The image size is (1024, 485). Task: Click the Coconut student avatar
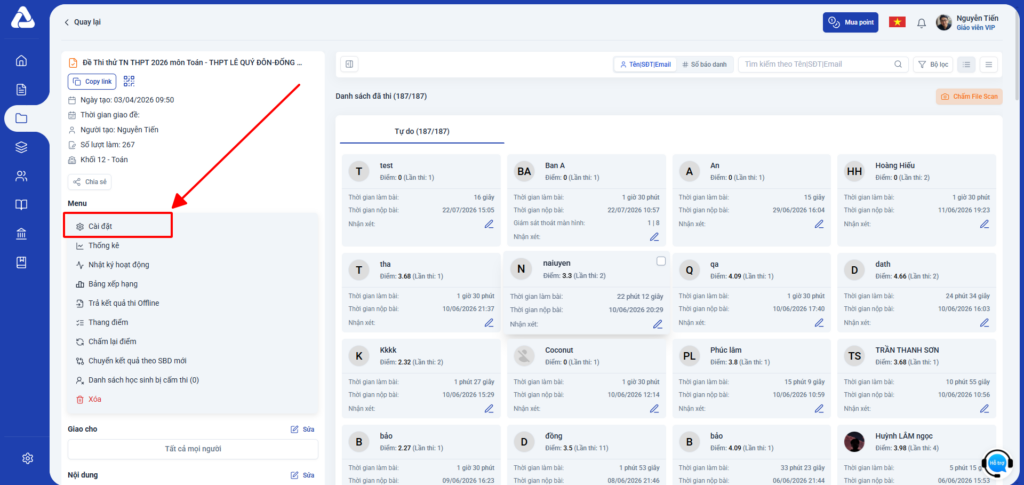point(524,356)
